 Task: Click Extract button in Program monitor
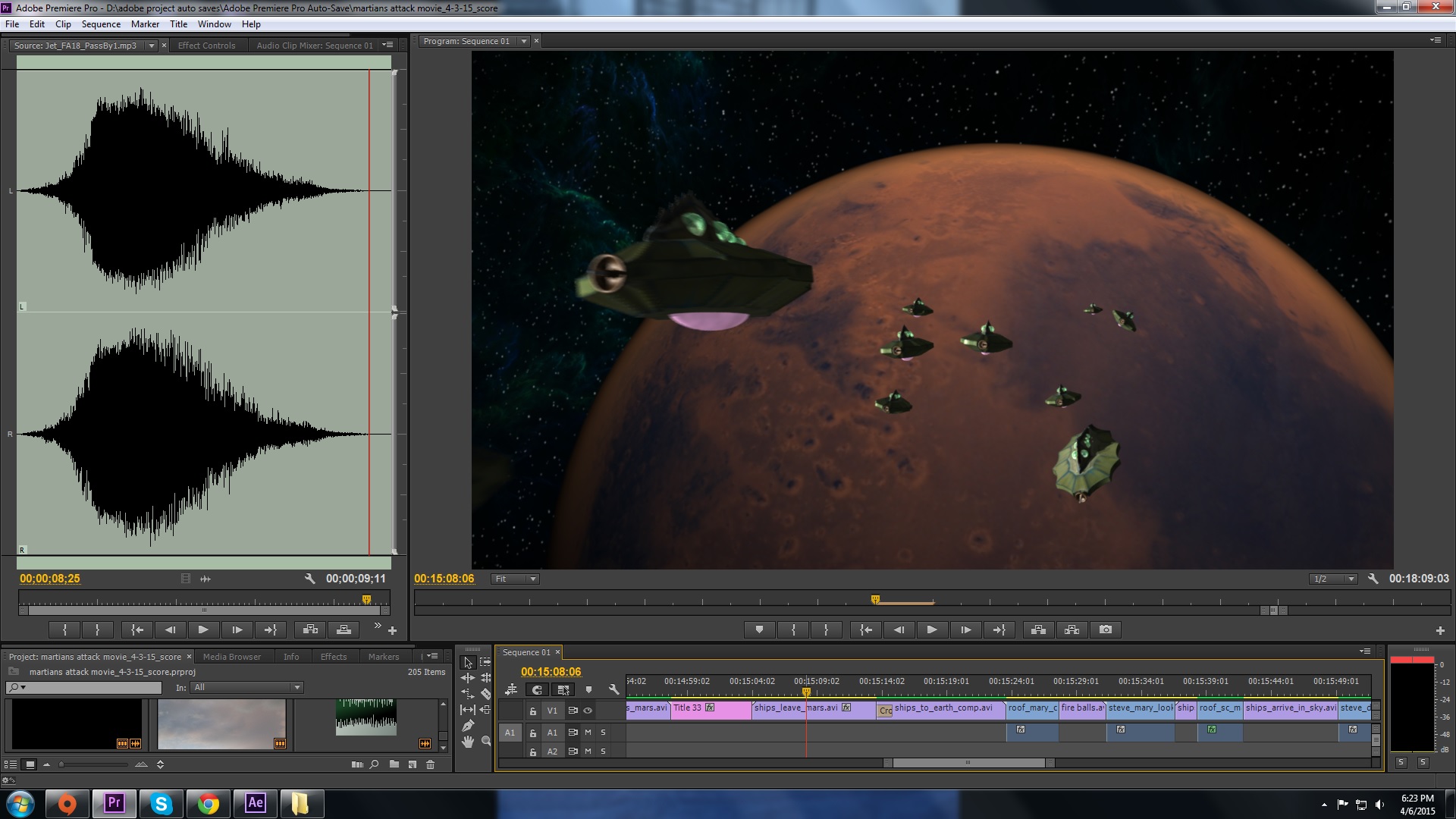click(x=1072, y=629)
